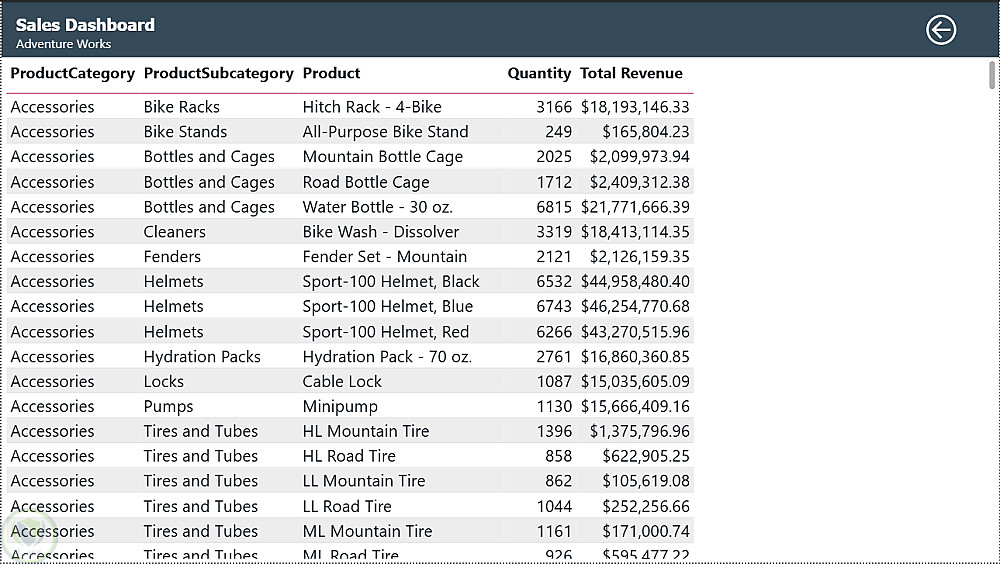Sort by the ProductCategory column header
1000x564 pixels.
point(72,73)
